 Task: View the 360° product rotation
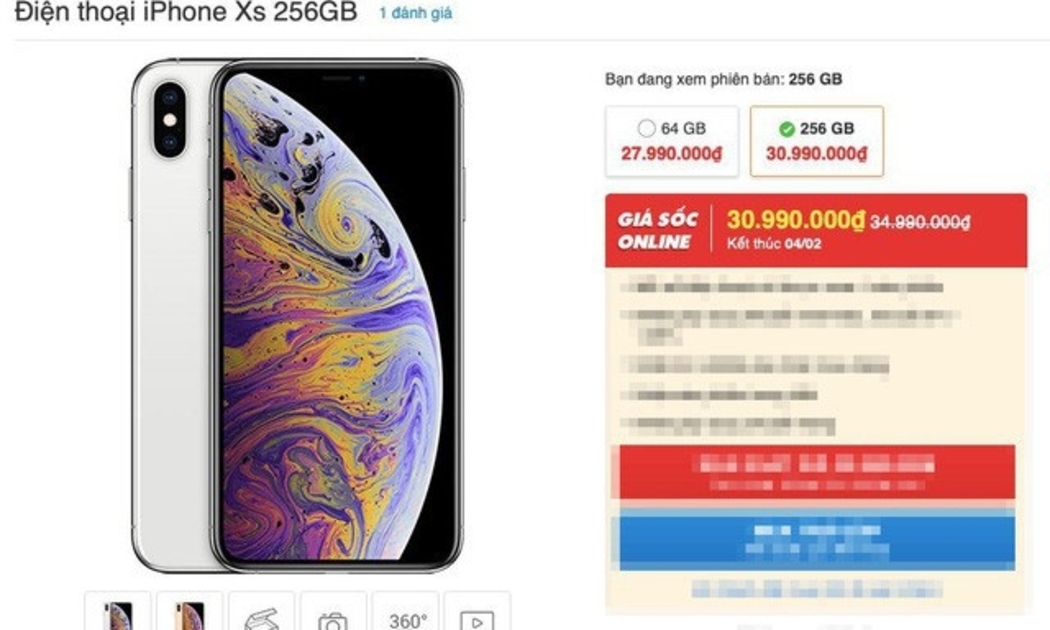(x=406, y=612)
